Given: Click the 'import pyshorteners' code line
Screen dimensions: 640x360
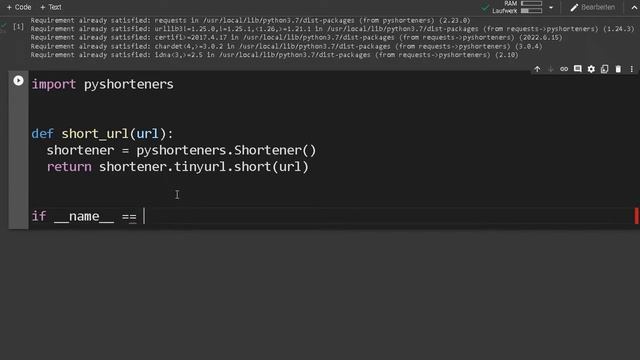Looking at the screenshot, I should [x=102, y=84].
